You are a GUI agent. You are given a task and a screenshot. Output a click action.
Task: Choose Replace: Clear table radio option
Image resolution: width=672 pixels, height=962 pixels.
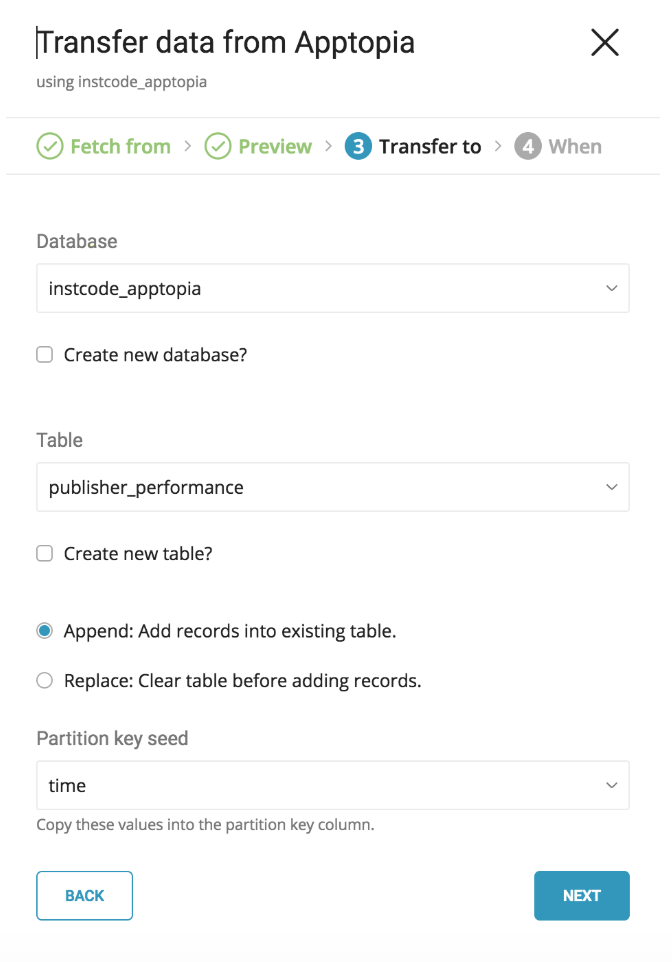45,681
